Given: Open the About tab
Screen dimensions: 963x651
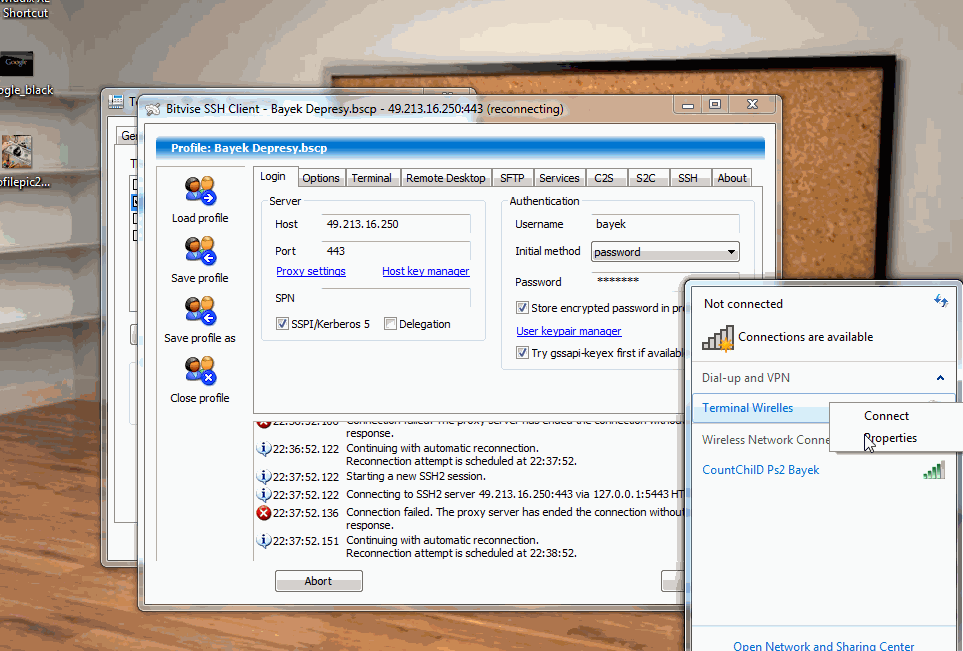Looking at the screenshot, I should [x=732, y=178].
